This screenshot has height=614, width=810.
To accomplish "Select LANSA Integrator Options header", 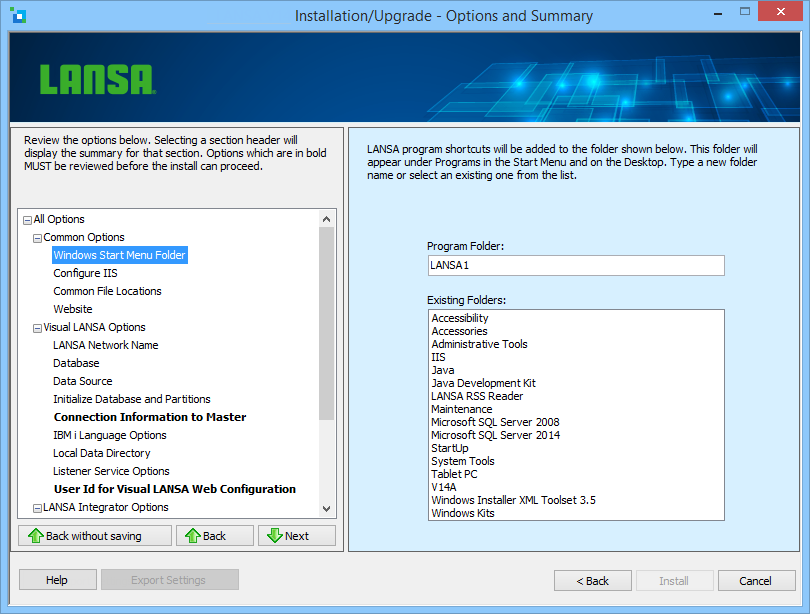I will coord(106,507).
